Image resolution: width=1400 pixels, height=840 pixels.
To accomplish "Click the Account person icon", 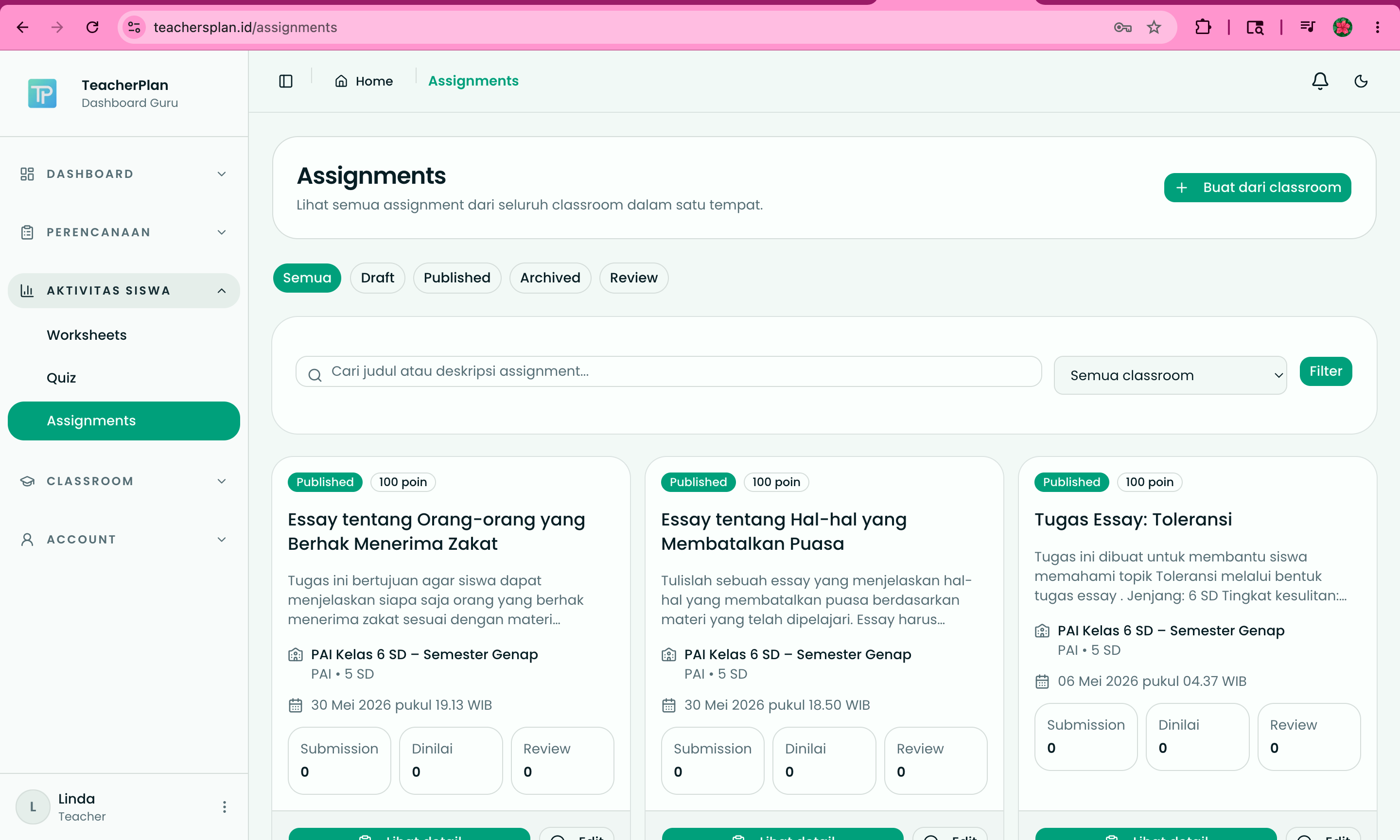I will coord(27,540).
